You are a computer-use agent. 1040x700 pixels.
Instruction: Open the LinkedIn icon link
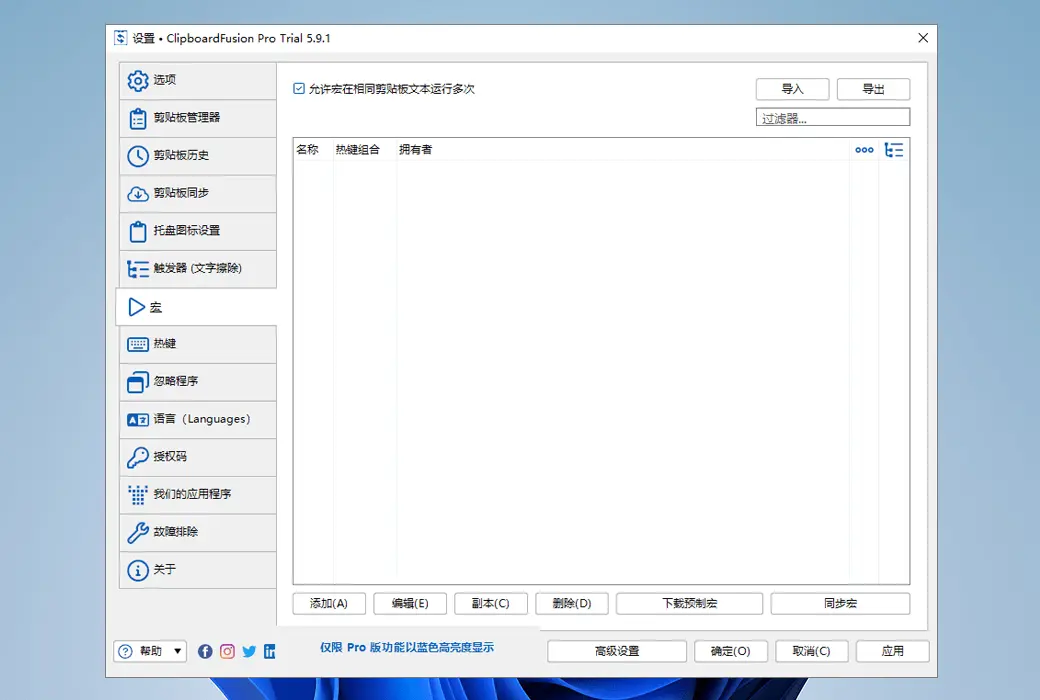tap(269, 652)
